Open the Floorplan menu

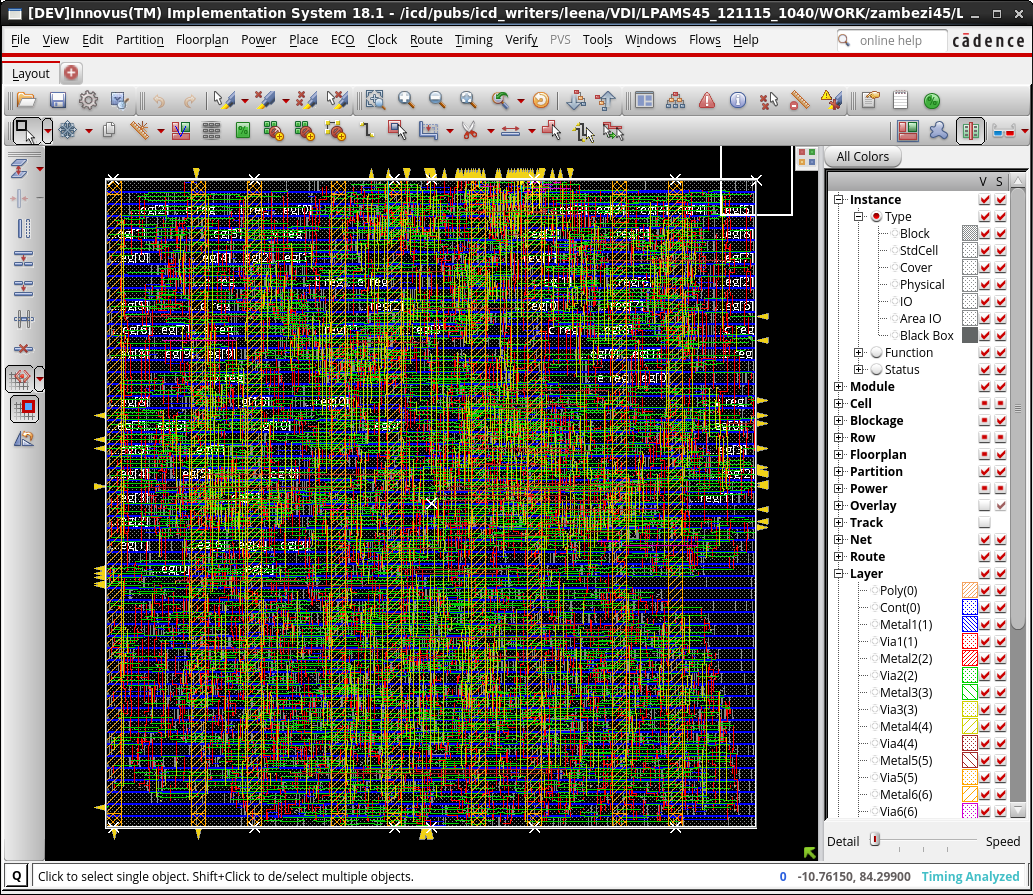(202, 40)
